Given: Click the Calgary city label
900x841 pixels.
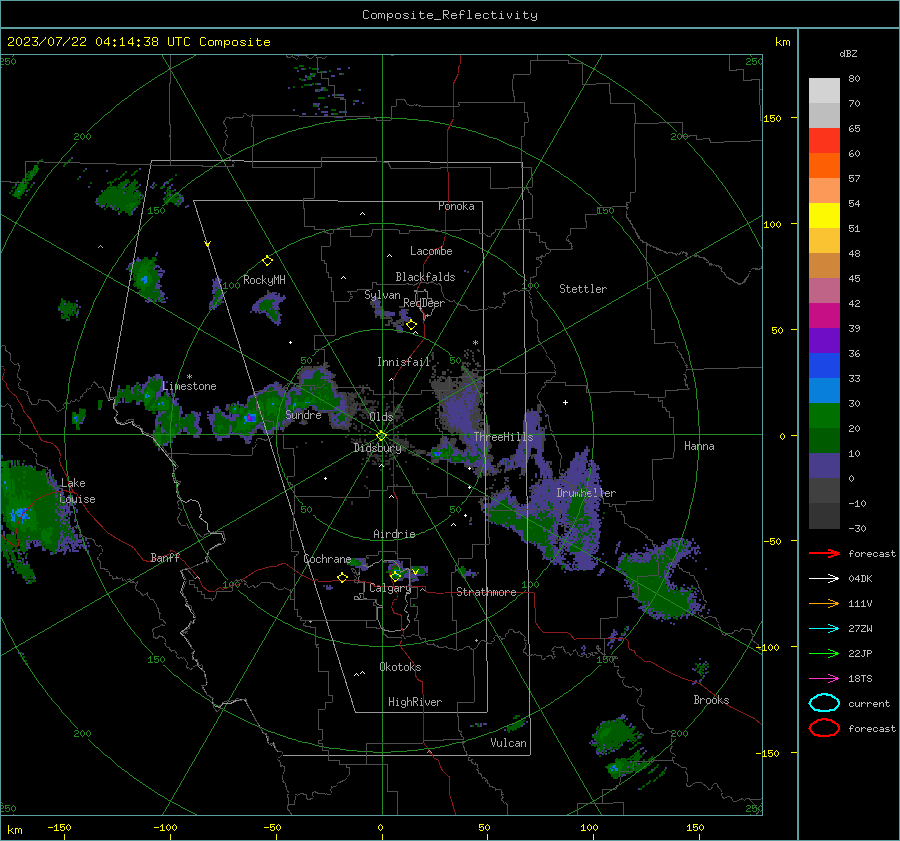Looking at the screenshot, I should point(390,588).
